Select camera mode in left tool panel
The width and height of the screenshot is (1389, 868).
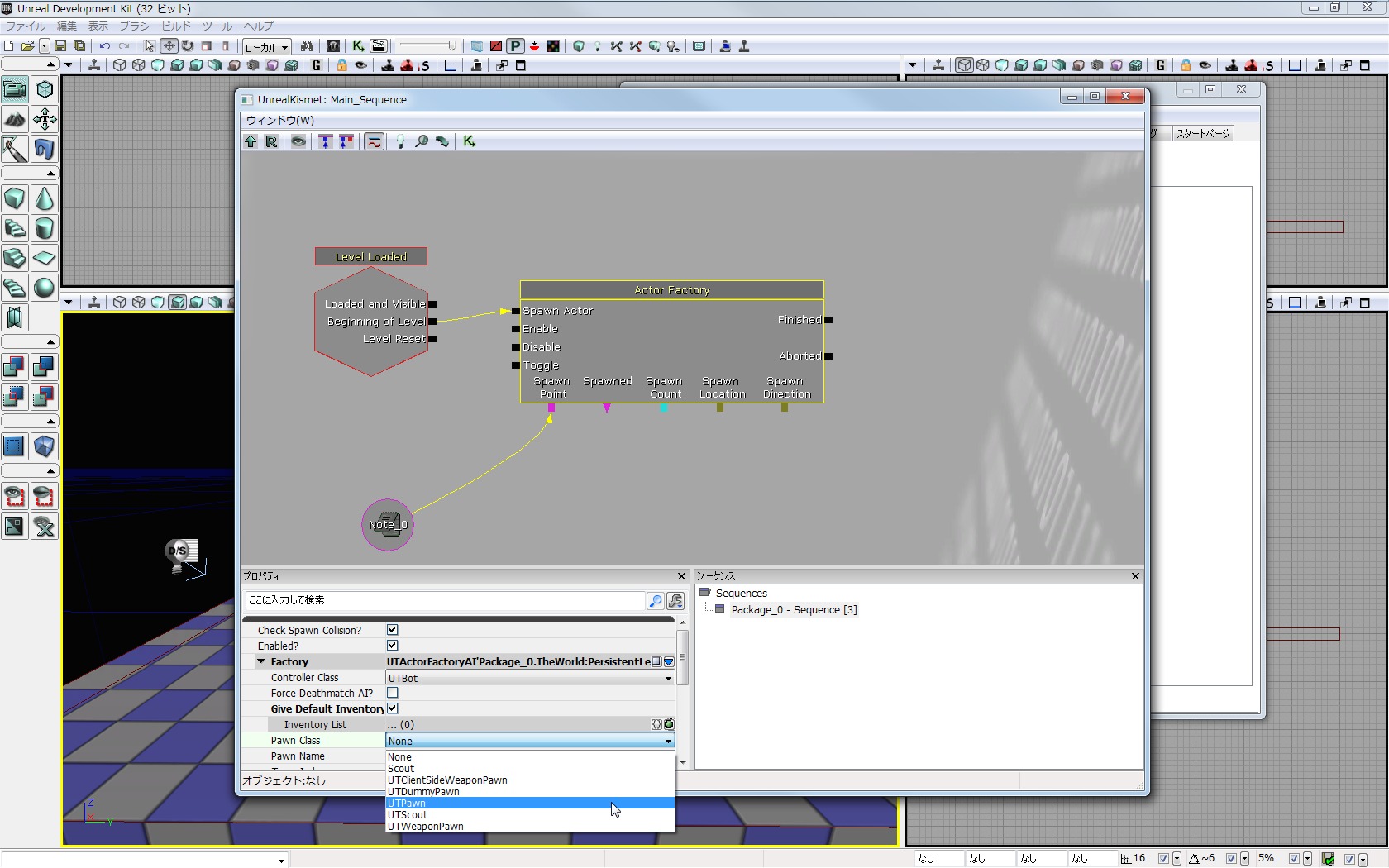[15, 89]
